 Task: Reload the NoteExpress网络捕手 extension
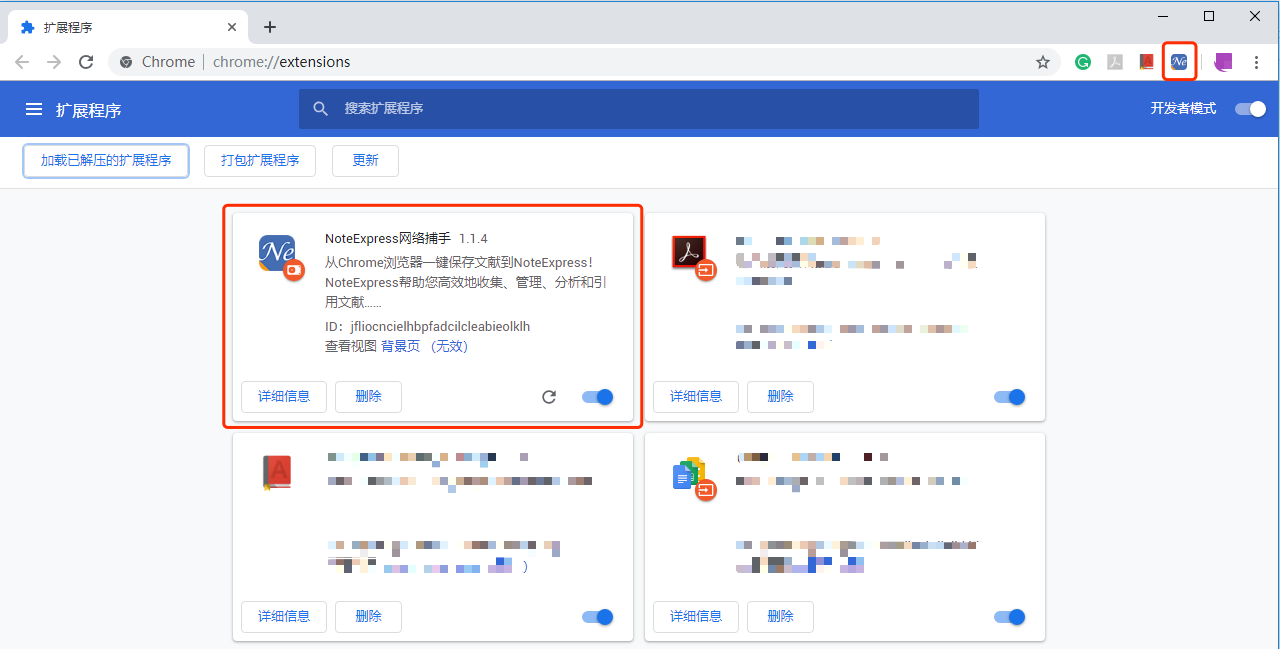(549, 397)
